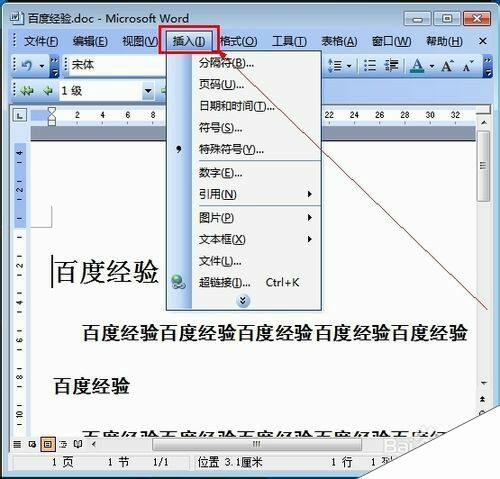Click the heading text 百度经验 with the cursor
Screen dimensions: 500x479
tap(107, 272)
